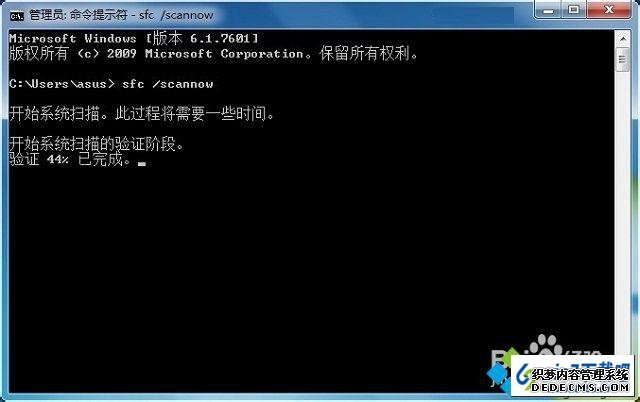Click the 2009 Microsoft Corporation copyright line
The image size is (640, 402).
coord(213,53)
